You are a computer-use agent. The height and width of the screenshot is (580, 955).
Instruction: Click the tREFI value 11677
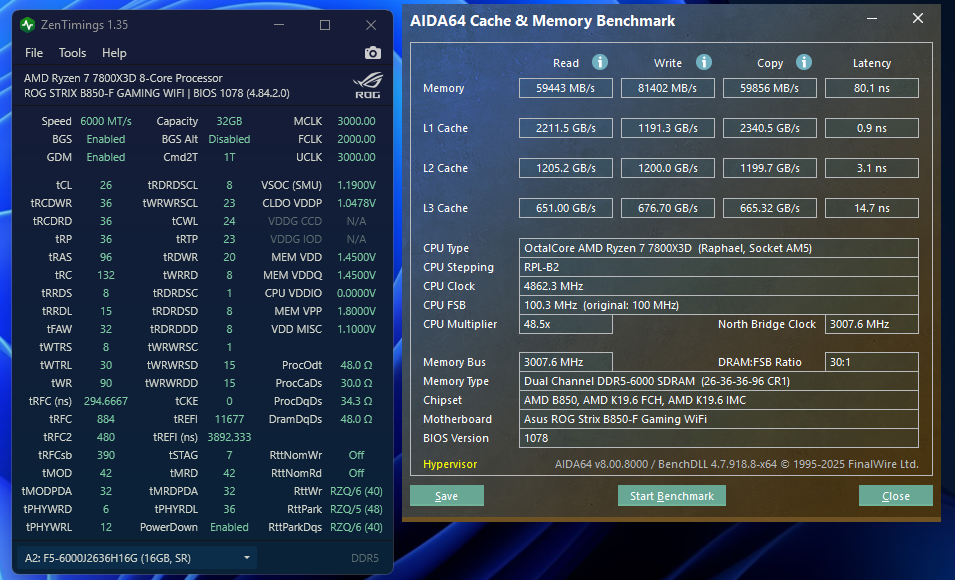pos(230,419)
